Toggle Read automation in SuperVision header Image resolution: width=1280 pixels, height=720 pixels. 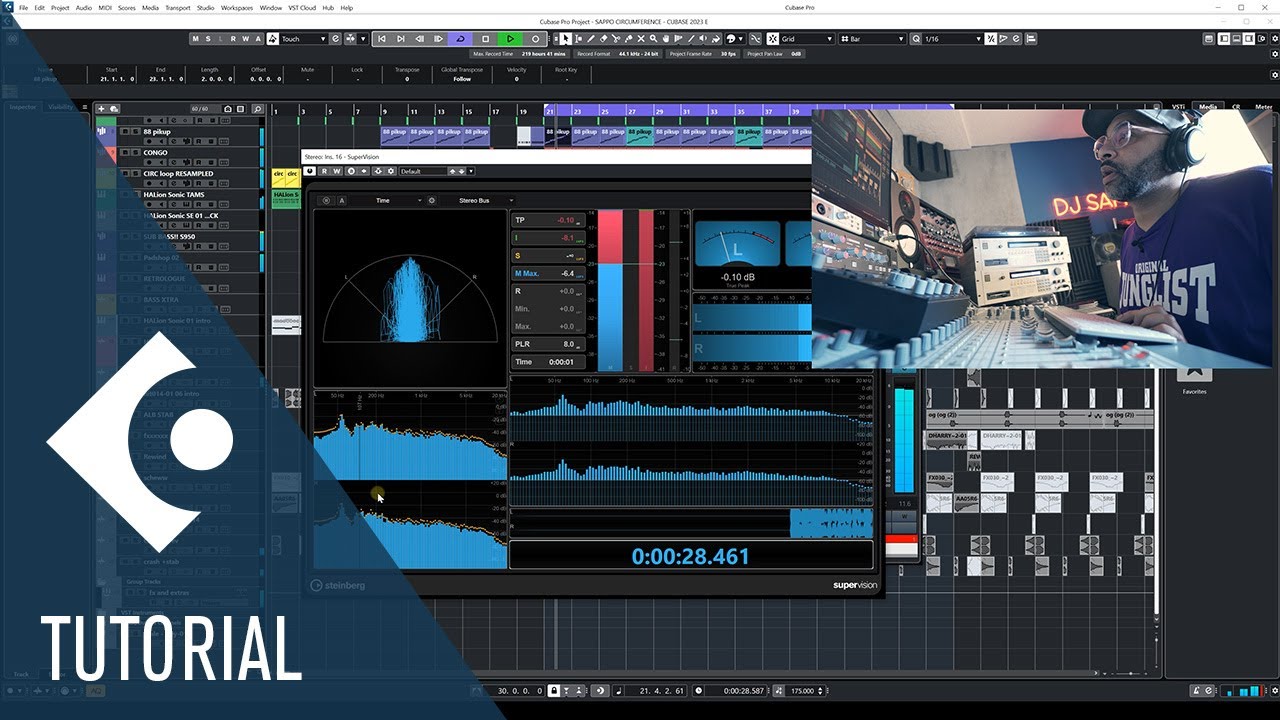tap(324, 171)
